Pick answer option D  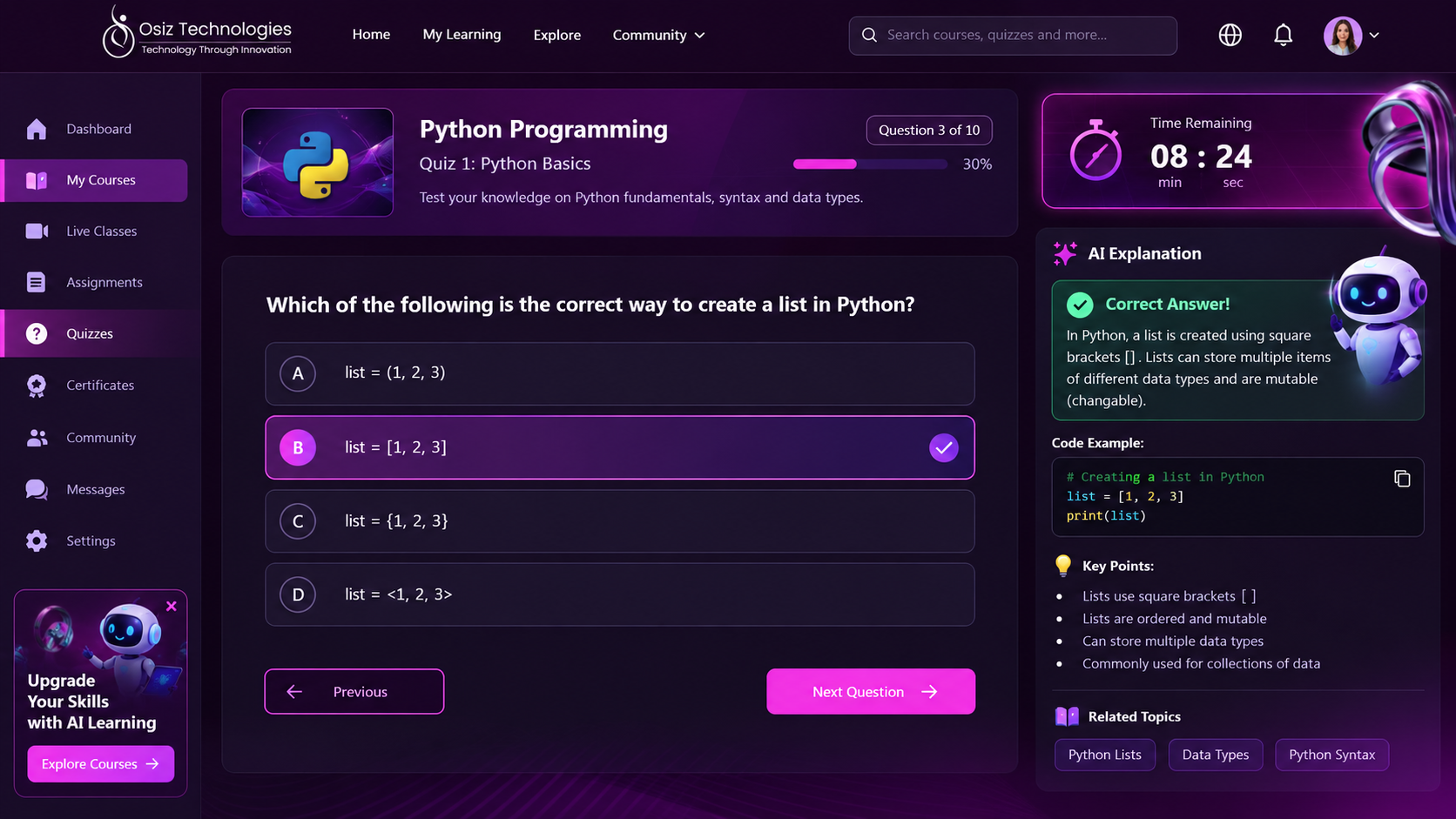pyautogui.click(x=619, y=594)
